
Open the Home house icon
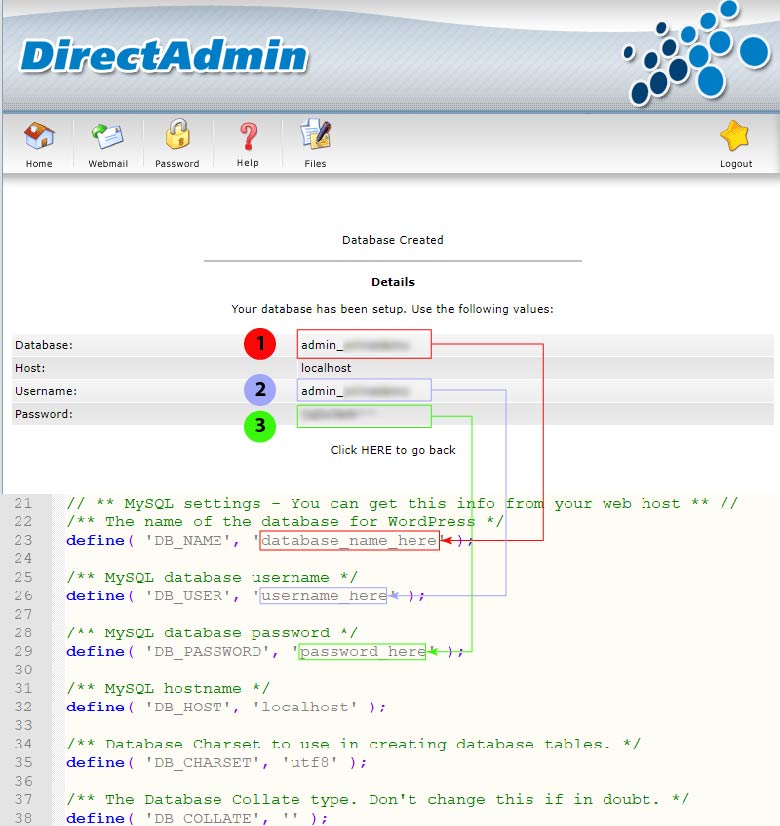(x=39, y=136)
